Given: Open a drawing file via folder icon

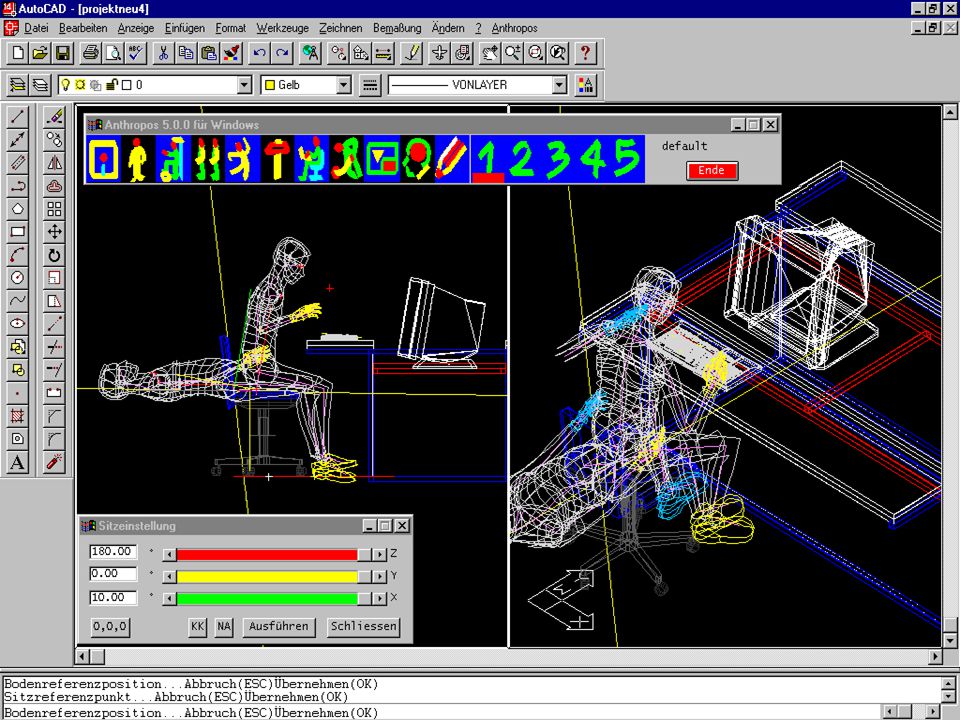Looking at the screenshot, I should [40, 53].
